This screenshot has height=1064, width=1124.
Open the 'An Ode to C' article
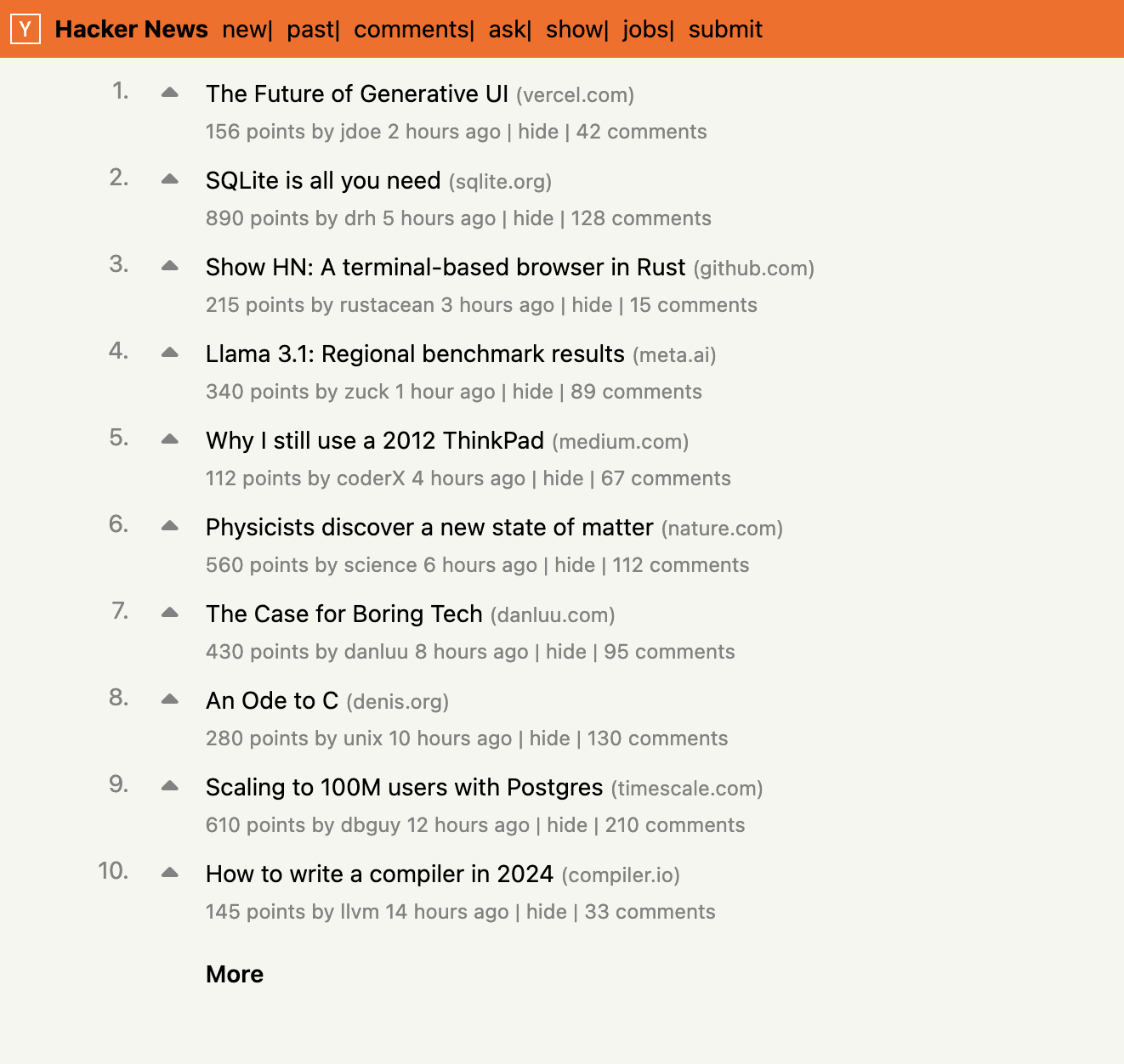pos(272,700)
